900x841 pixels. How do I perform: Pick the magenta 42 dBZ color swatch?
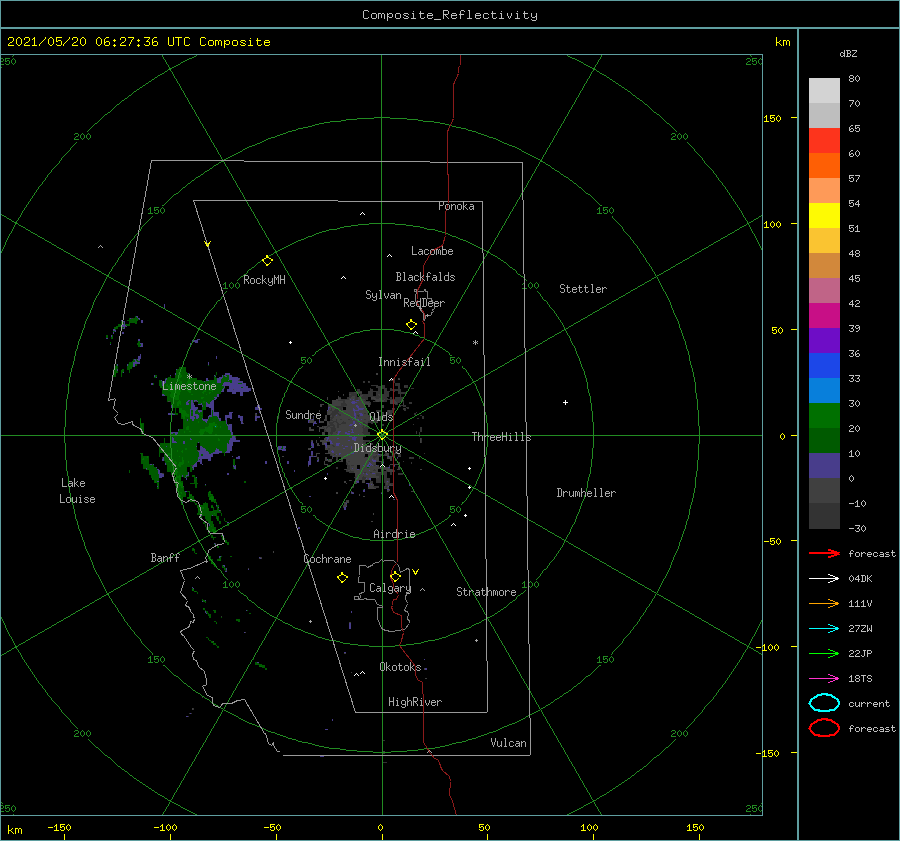point(824,315)
